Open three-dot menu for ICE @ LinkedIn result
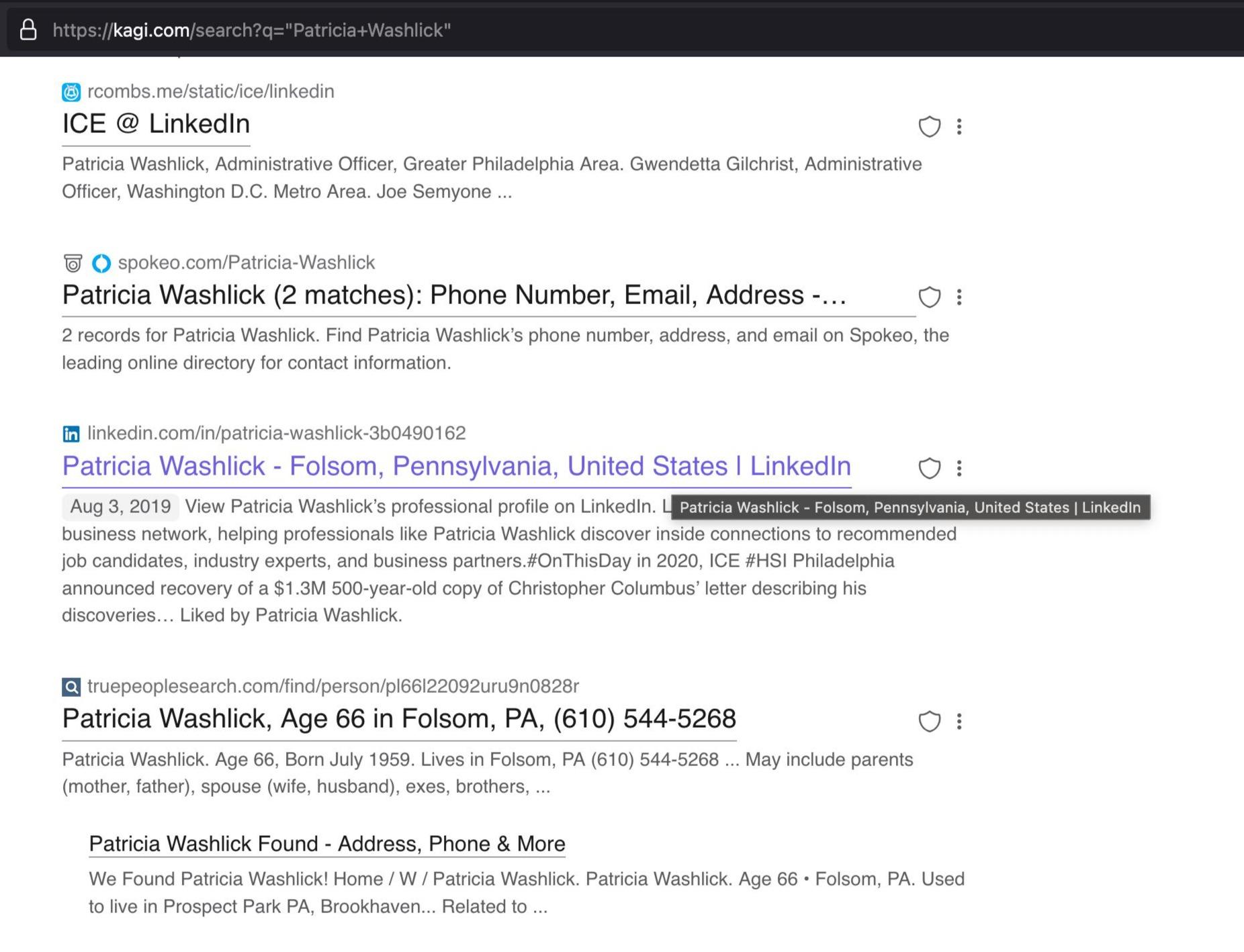Screen dimensions: 1244x952 tap(959, 126)
